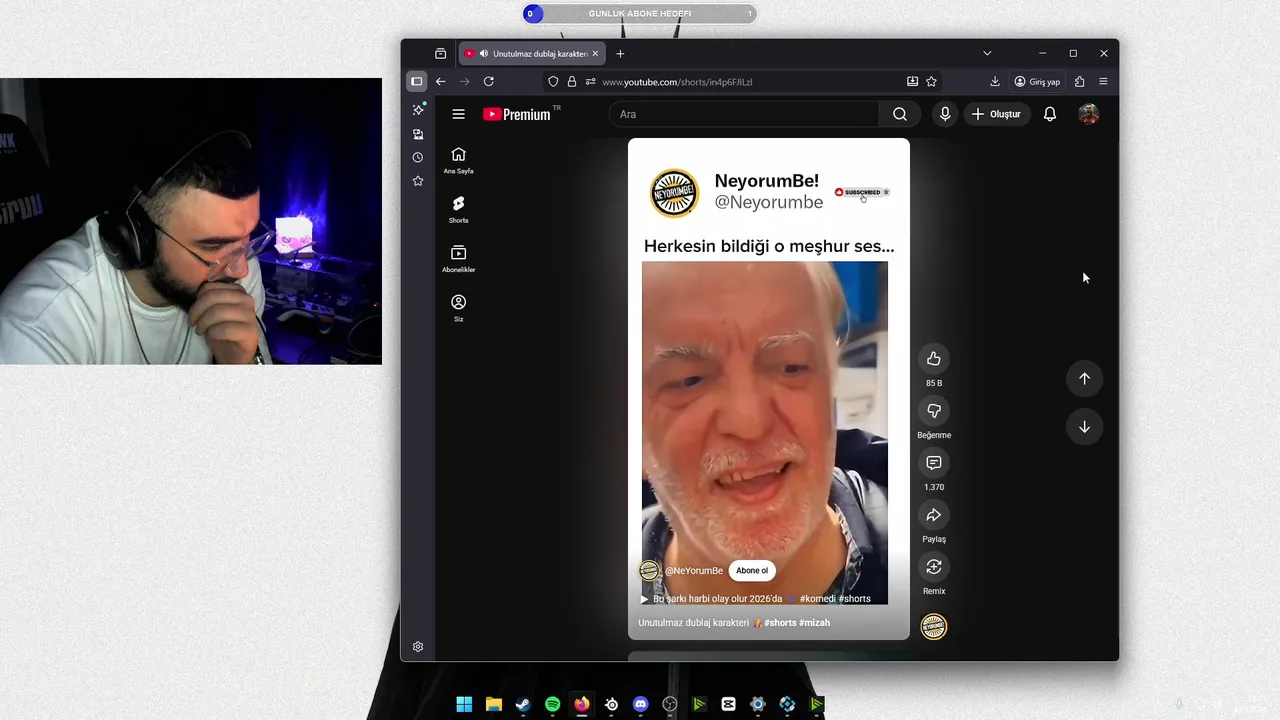Start voice search with microphone
Image resolution: width=1280 pixels, height=720 pixels.
[x=945, y=114]
